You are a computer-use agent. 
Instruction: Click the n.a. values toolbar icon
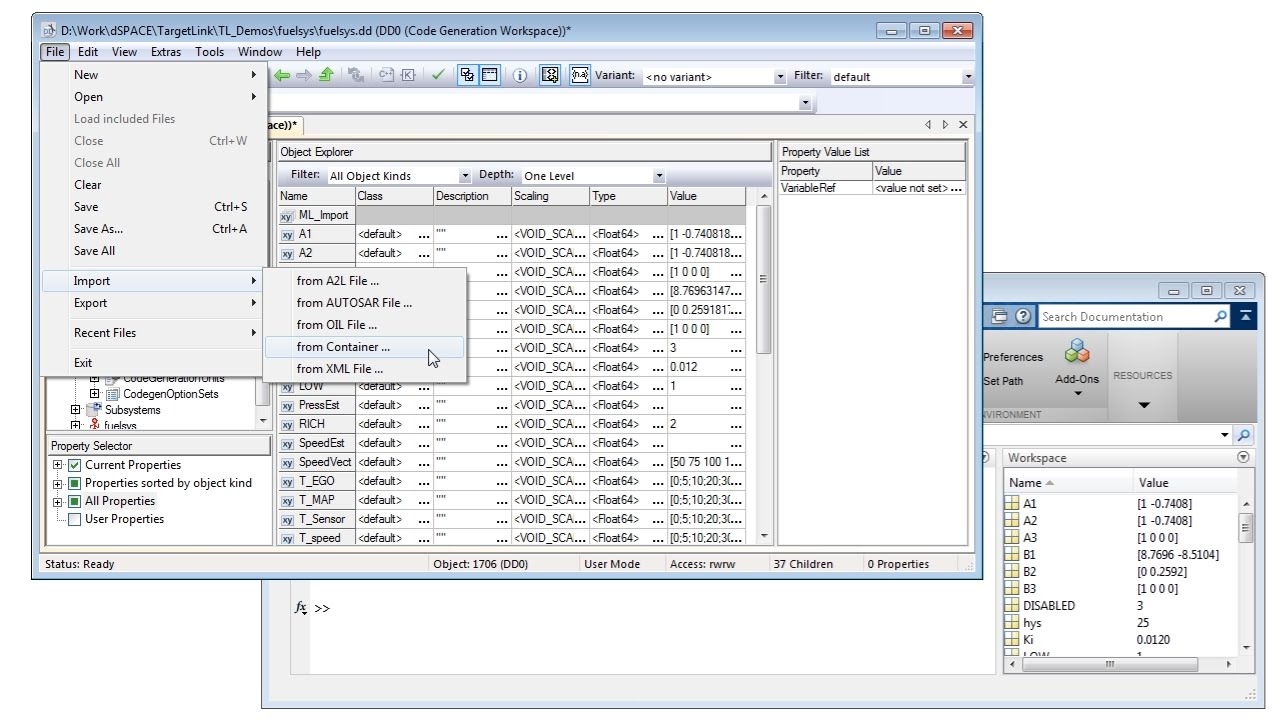pyautogui.click(x=580, y=75)
